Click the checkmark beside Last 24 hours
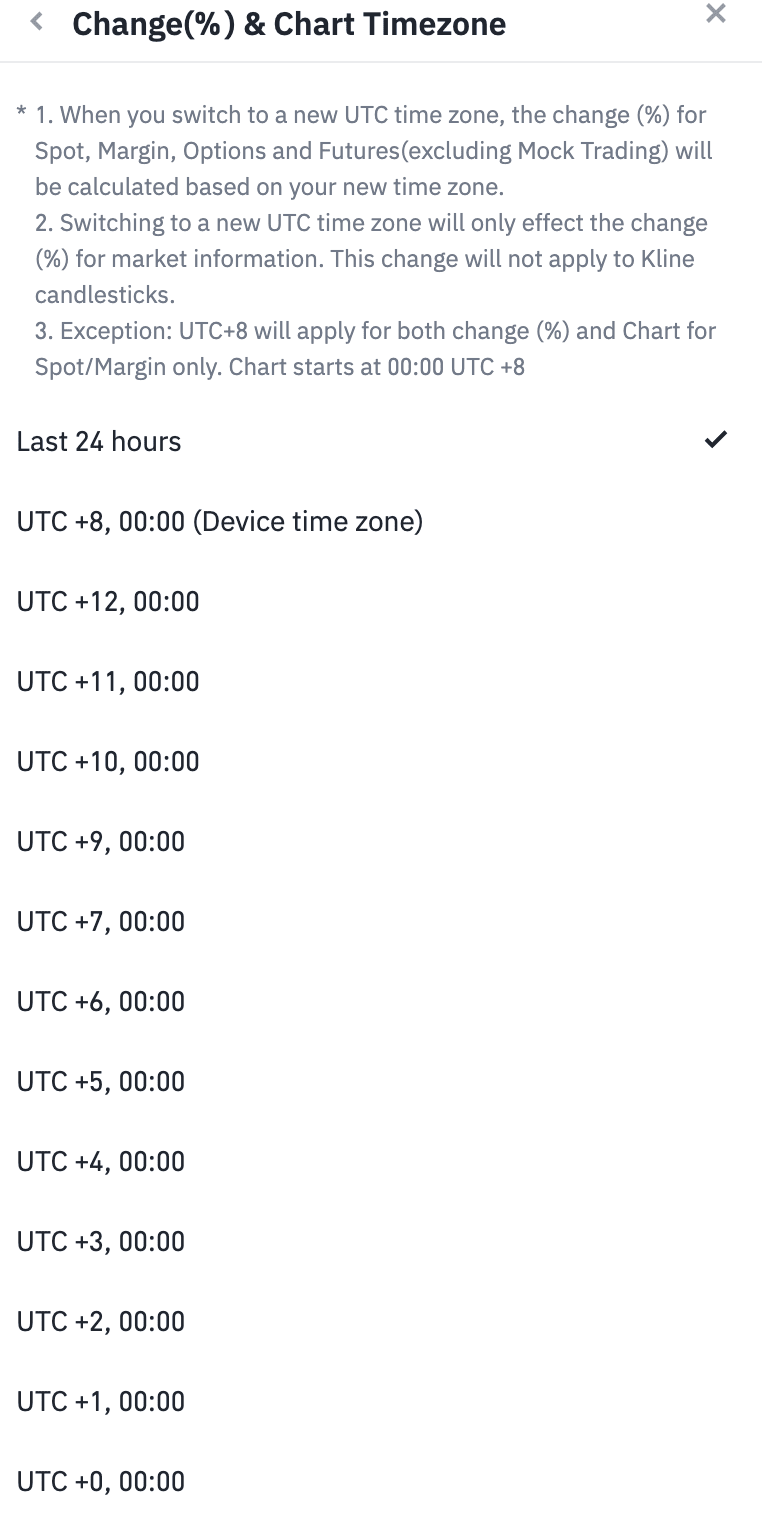The image size is (762, 1518). pos(716,439)
